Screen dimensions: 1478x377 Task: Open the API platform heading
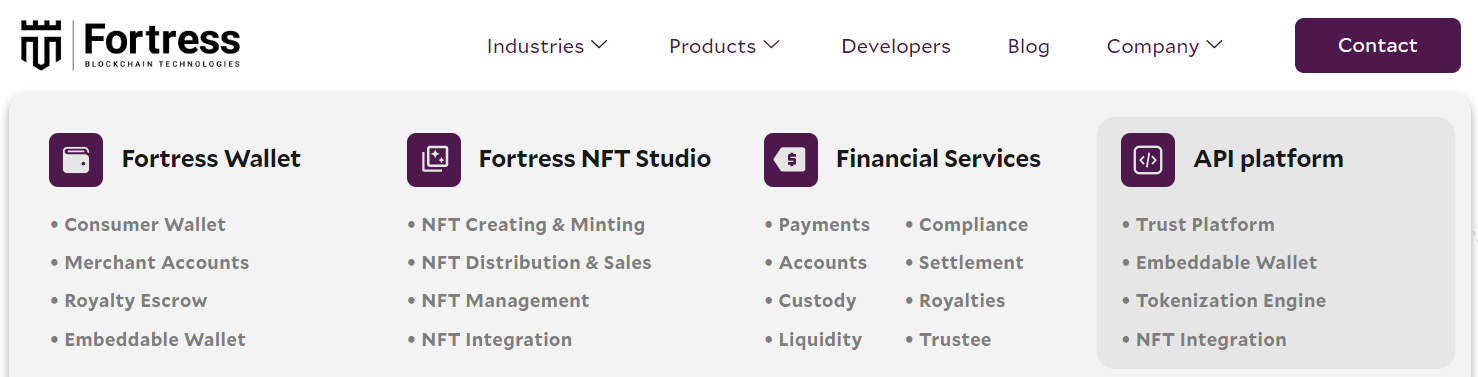[x=1268, y=159]
